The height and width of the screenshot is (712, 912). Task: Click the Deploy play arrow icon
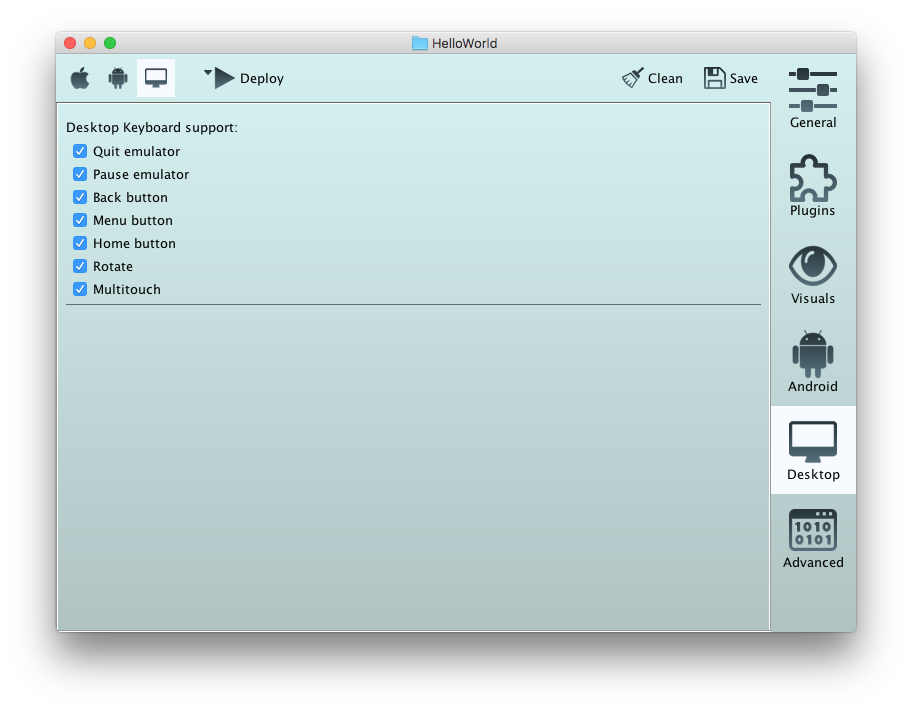pos(224,78)
